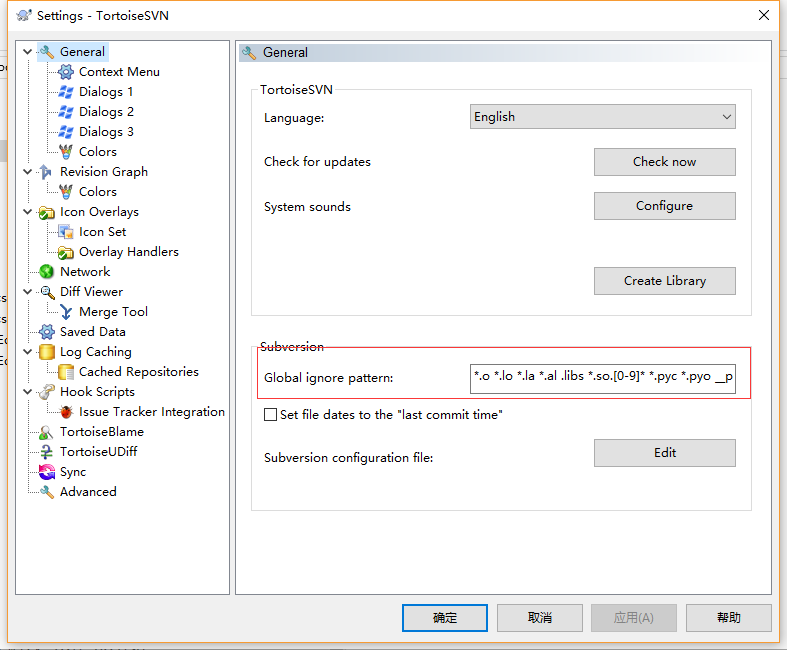Click the Log Caching database icon
Screen dimensions: 787x650
(47, 352)
